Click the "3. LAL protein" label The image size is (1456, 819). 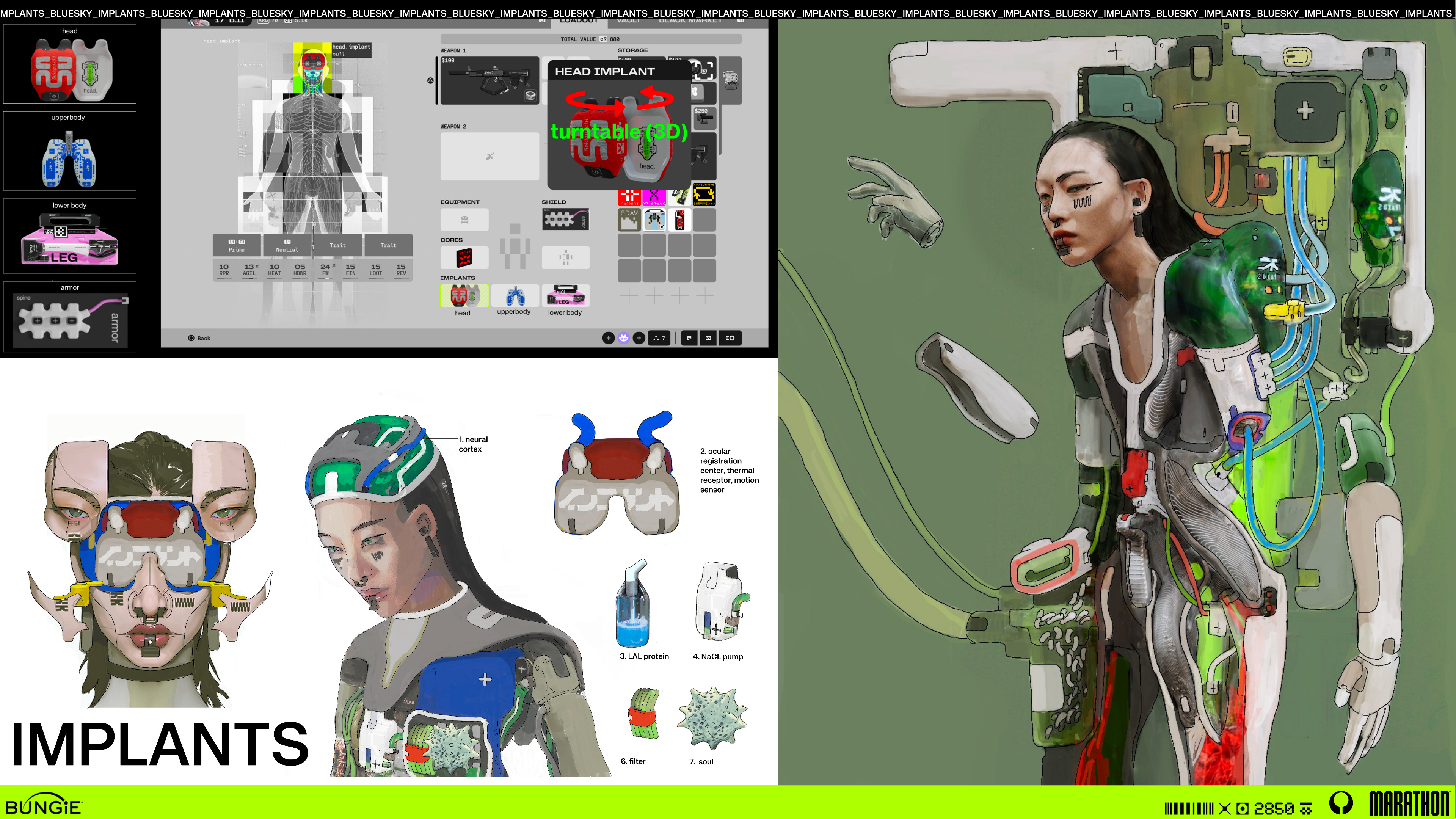click(644, 656)
